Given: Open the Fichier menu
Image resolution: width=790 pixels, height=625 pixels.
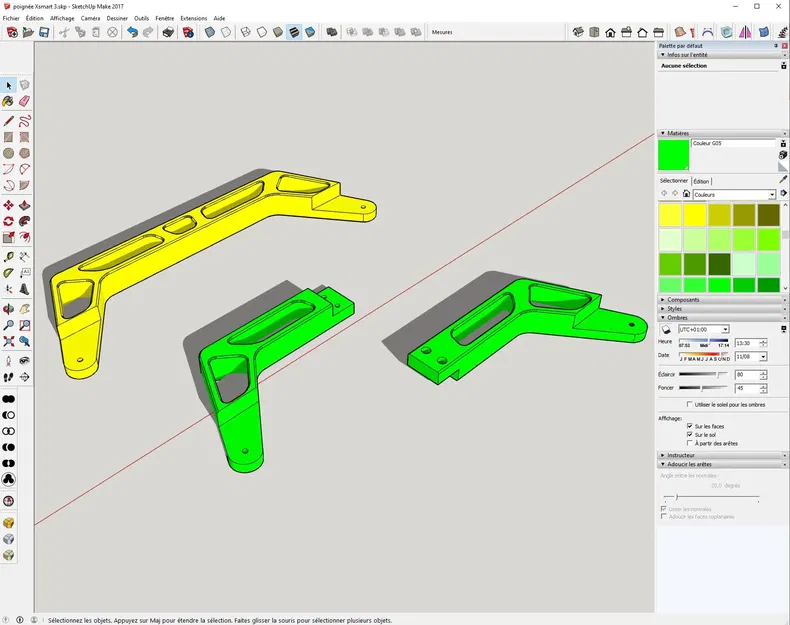Looking at the screenshot, I should coord(11,18).
